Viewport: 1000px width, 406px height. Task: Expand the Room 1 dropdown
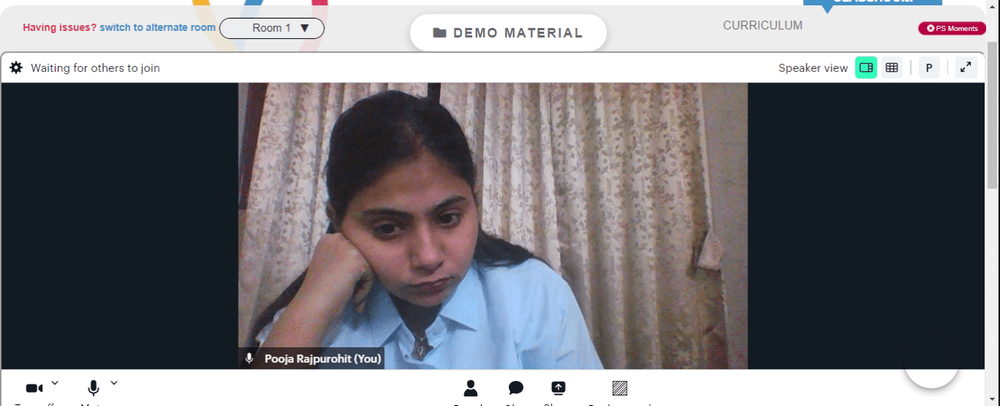272,28
